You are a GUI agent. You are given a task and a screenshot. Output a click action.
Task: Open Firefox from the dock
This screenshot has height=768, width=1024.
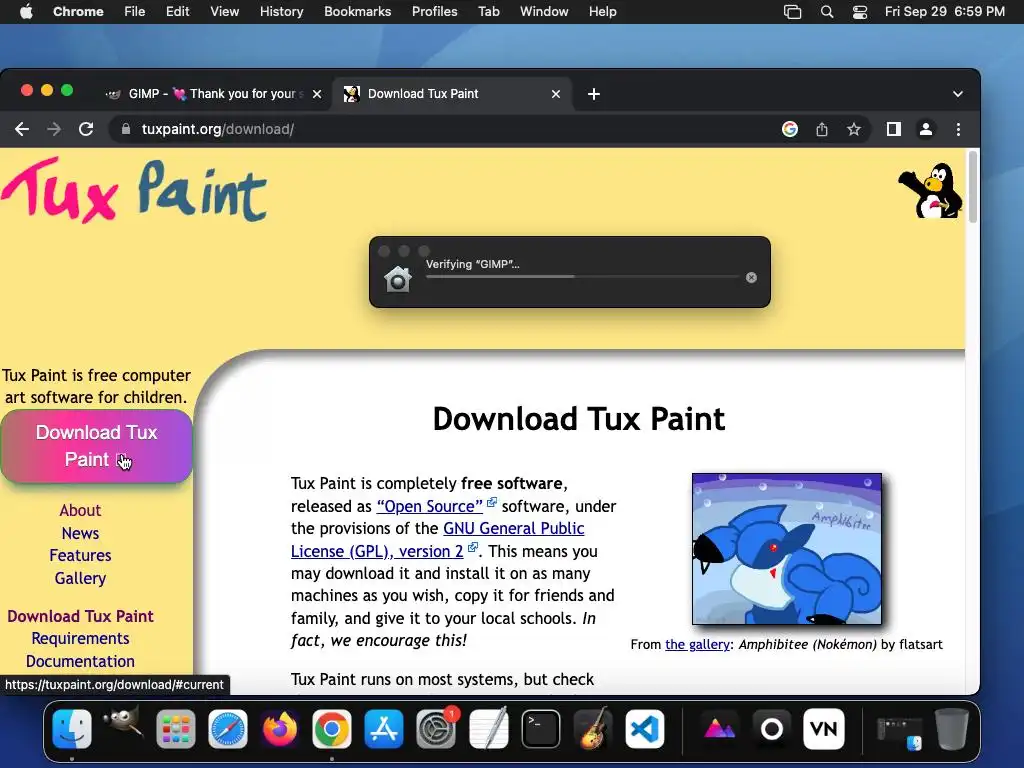pos(280,728)
